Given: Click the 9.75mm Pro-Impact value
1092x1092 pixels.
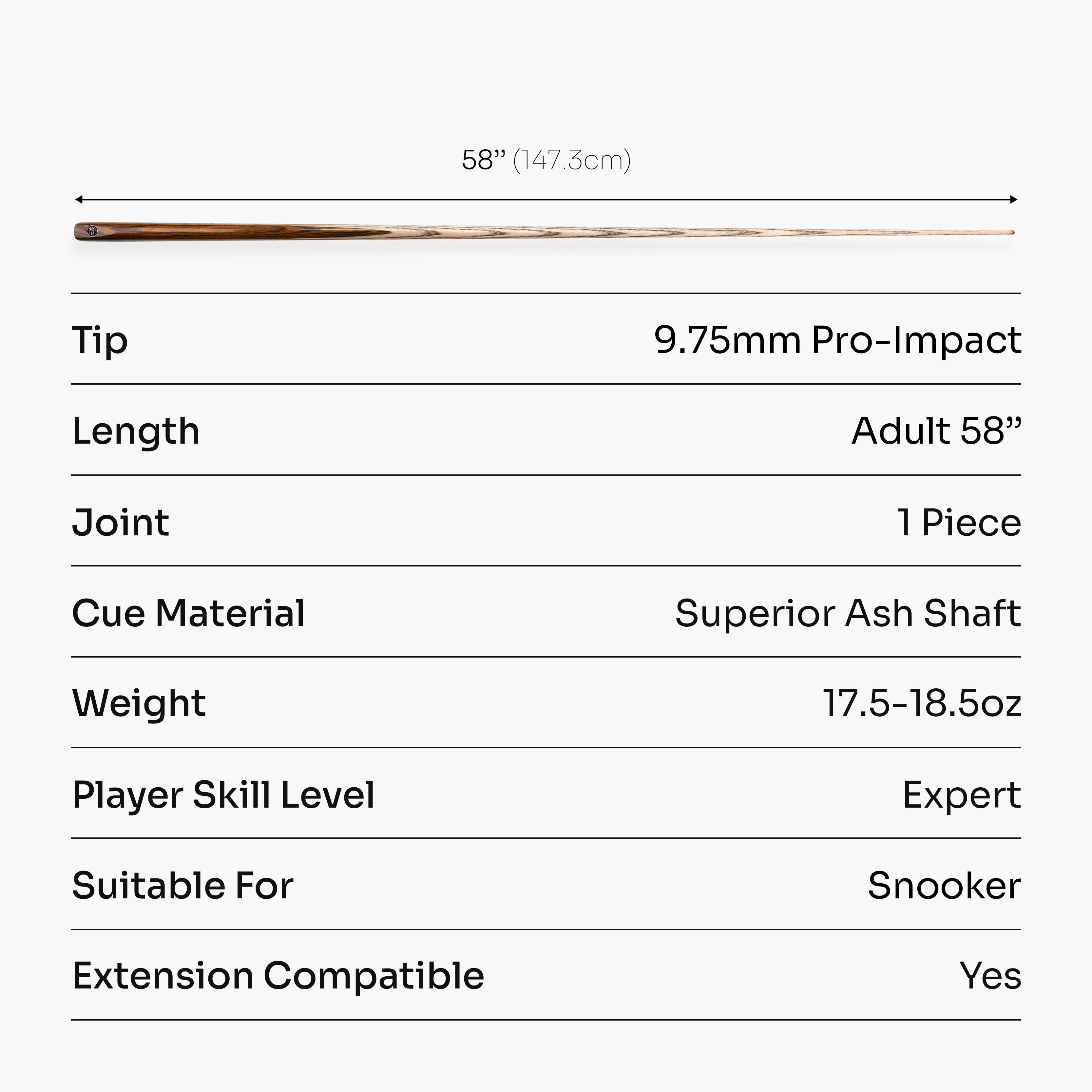Looking at the screenshot, I should coord(838,340).
